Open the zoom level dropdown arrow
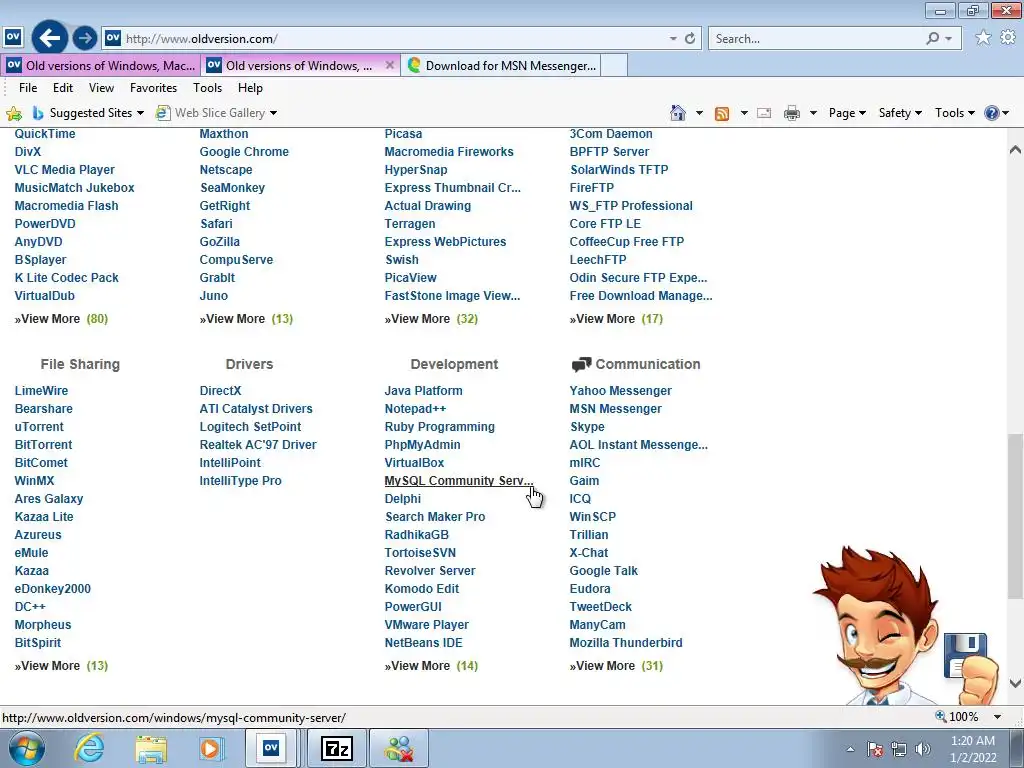This screenshot has height=768, width=1024. click(x=997, y=717)
